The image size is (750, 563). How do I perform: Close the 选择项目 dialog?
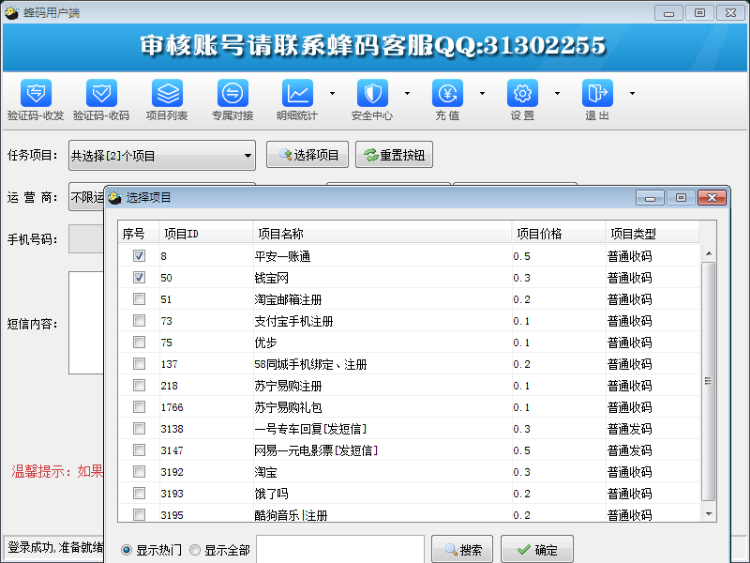(712, 197)
